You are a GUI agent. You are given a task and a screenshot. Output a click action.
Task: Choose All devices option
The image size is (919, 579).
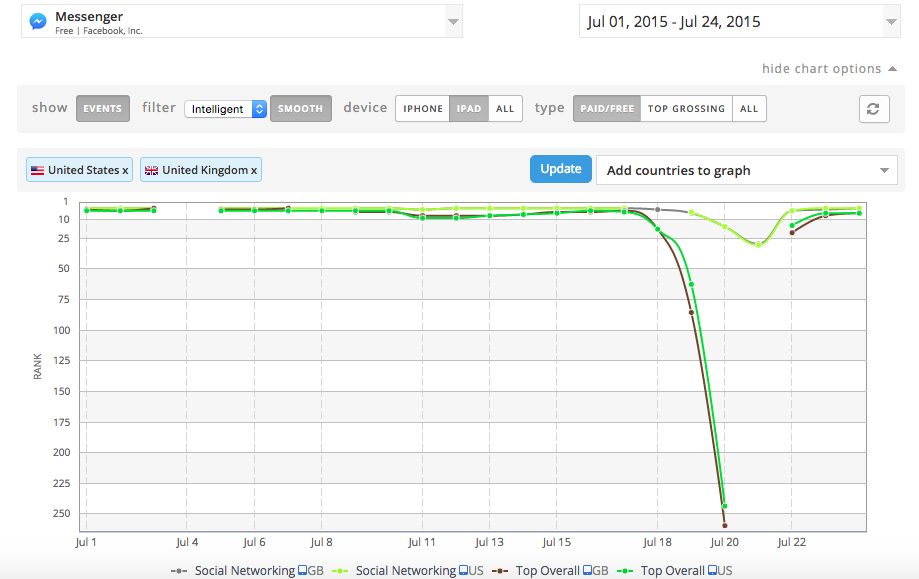[x=505, y=109]
